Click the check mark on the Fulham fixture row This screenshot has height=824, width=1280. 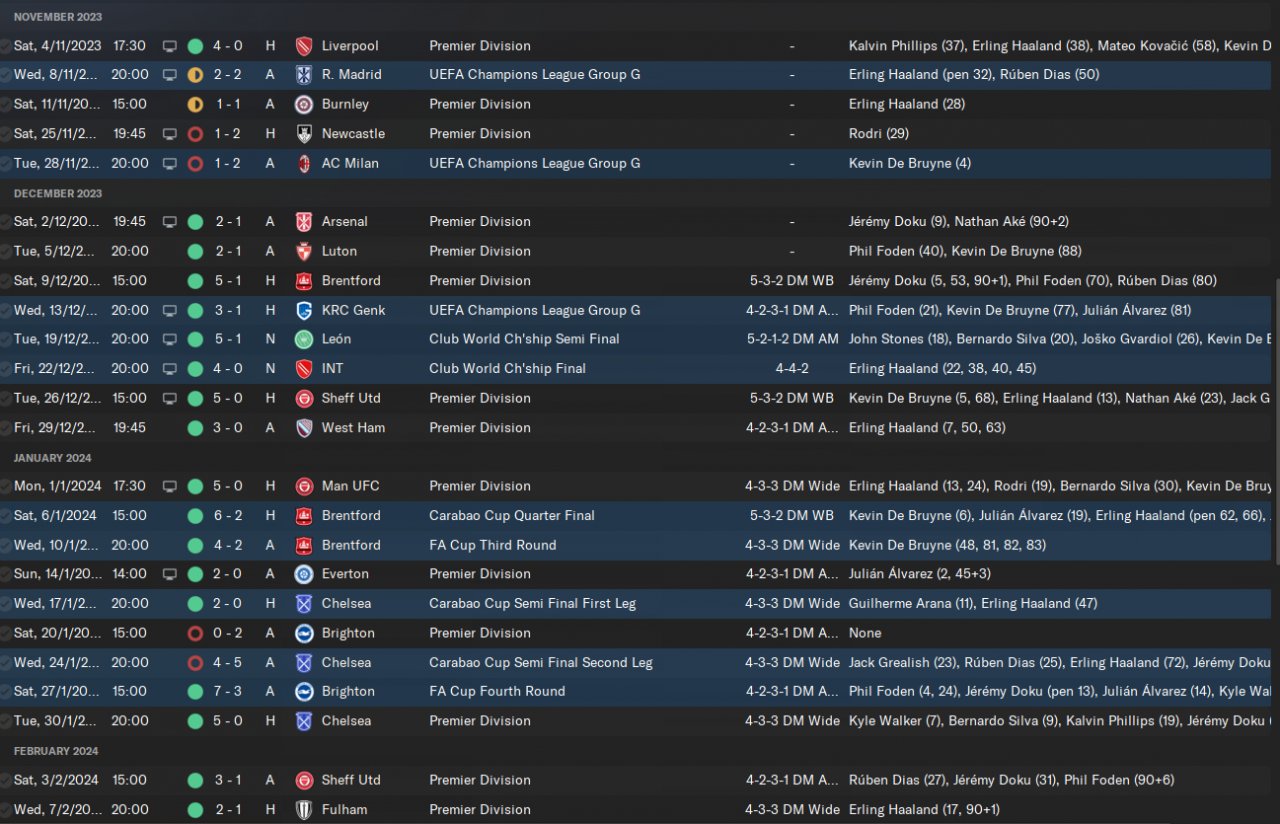point(6,810)
